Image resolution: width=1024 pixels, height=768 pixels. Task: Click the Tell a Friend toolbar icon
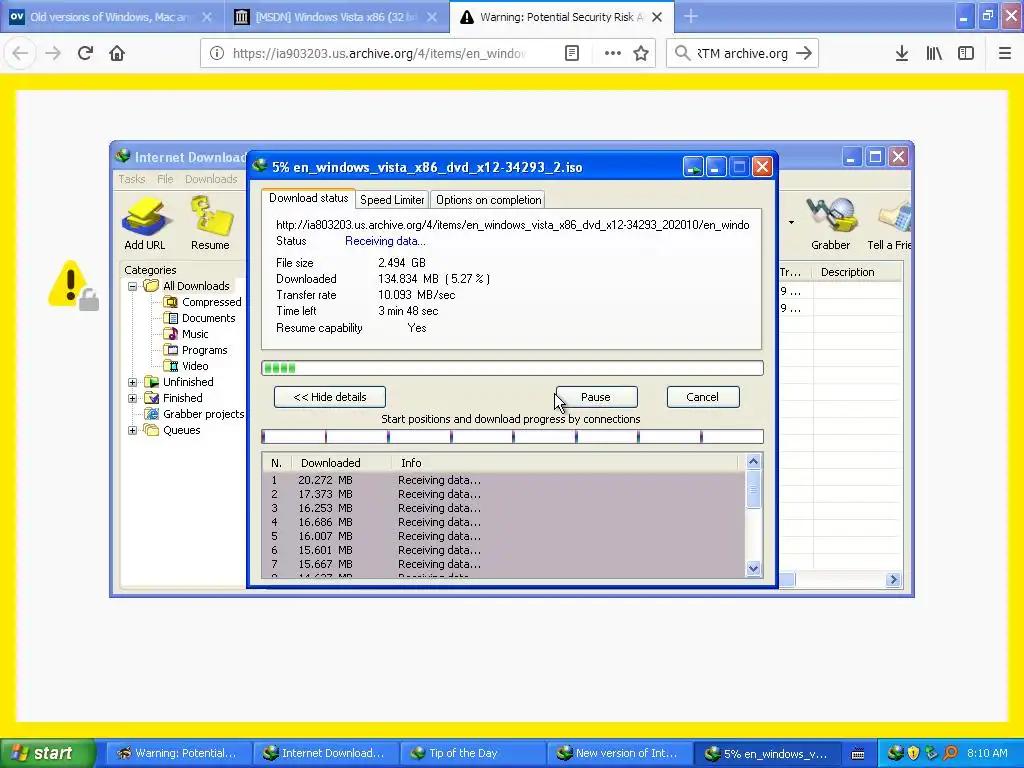pos(889,225)
